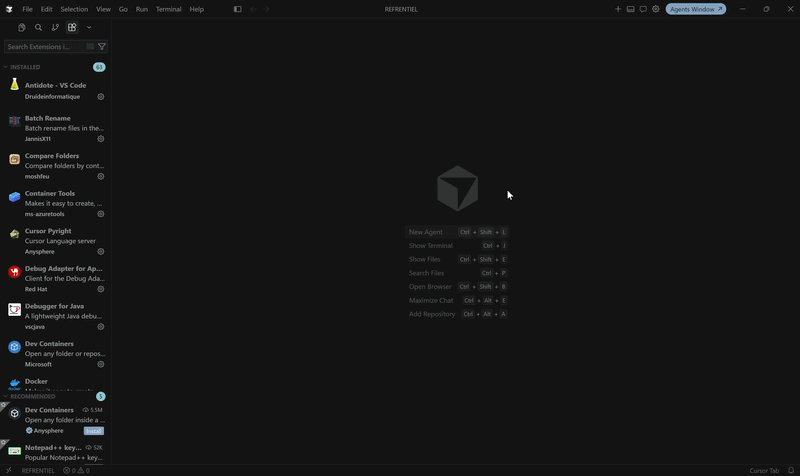The height and width of the screenshot is (476, 800).
Task: Select the Antidote - VS Code extension
Action: (56, 90)
